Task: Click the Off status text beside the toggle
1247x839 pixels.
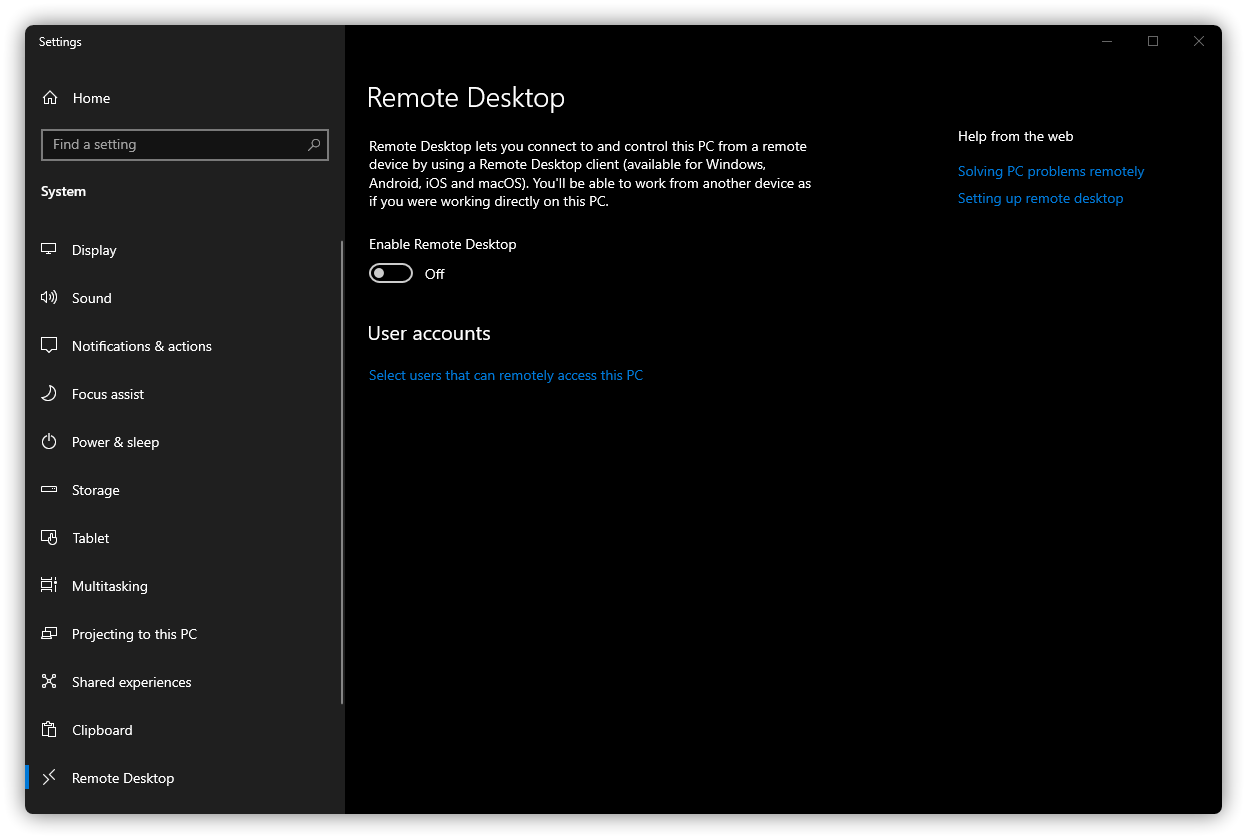Action: [435, 274]
